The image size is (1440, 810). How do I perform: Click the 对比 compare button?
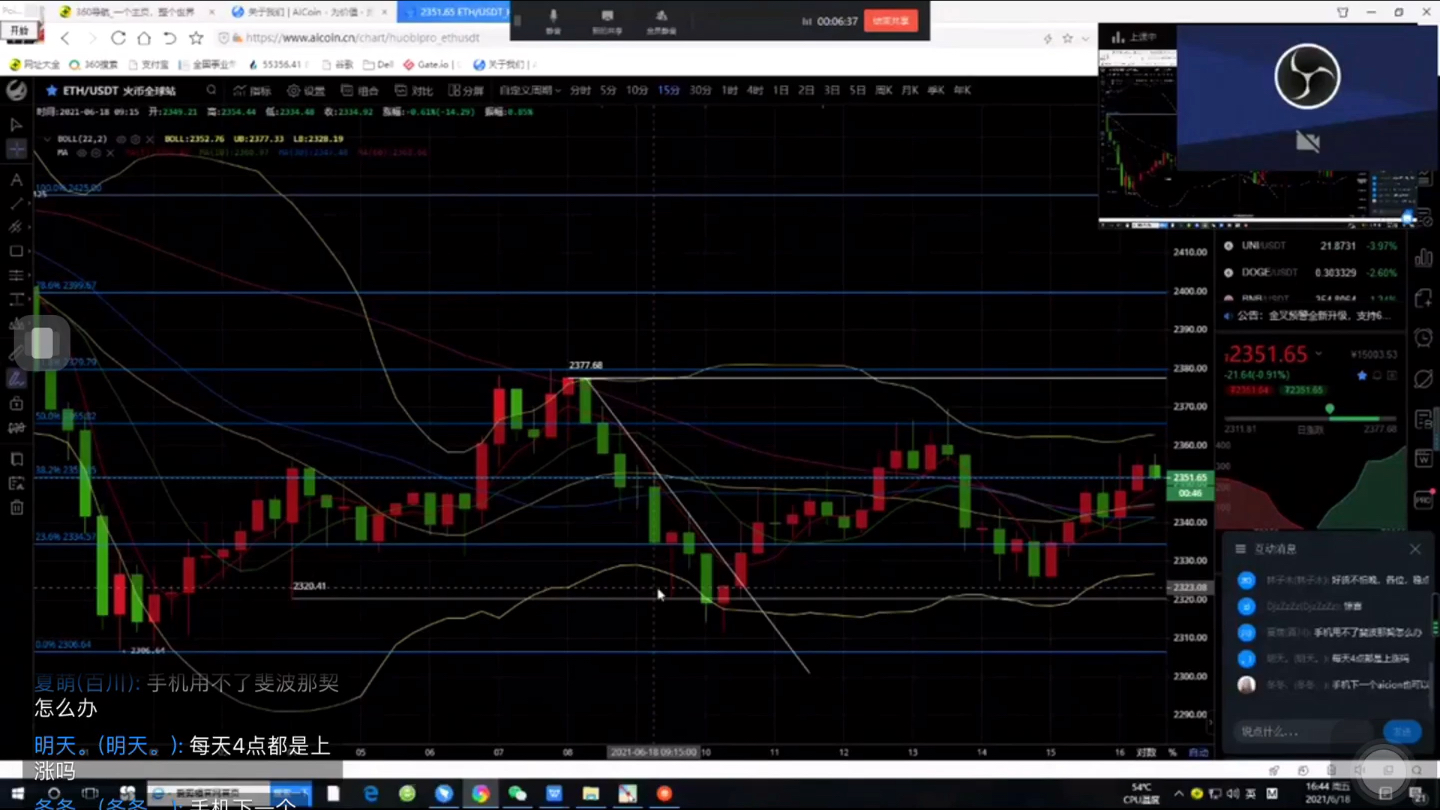click(414, 90)
